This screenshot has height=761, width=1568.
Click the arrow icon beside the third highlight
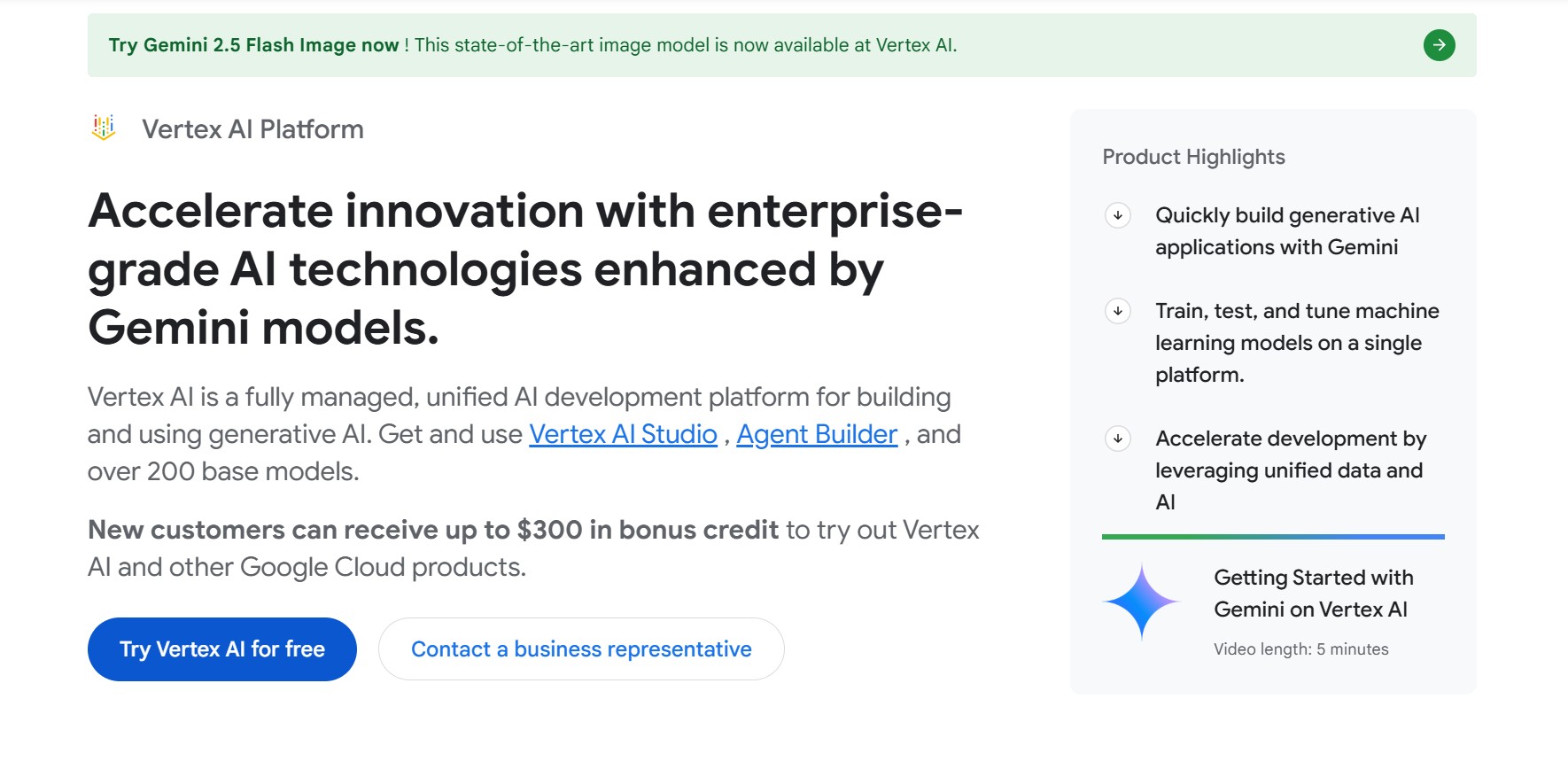coord(1118,438)
